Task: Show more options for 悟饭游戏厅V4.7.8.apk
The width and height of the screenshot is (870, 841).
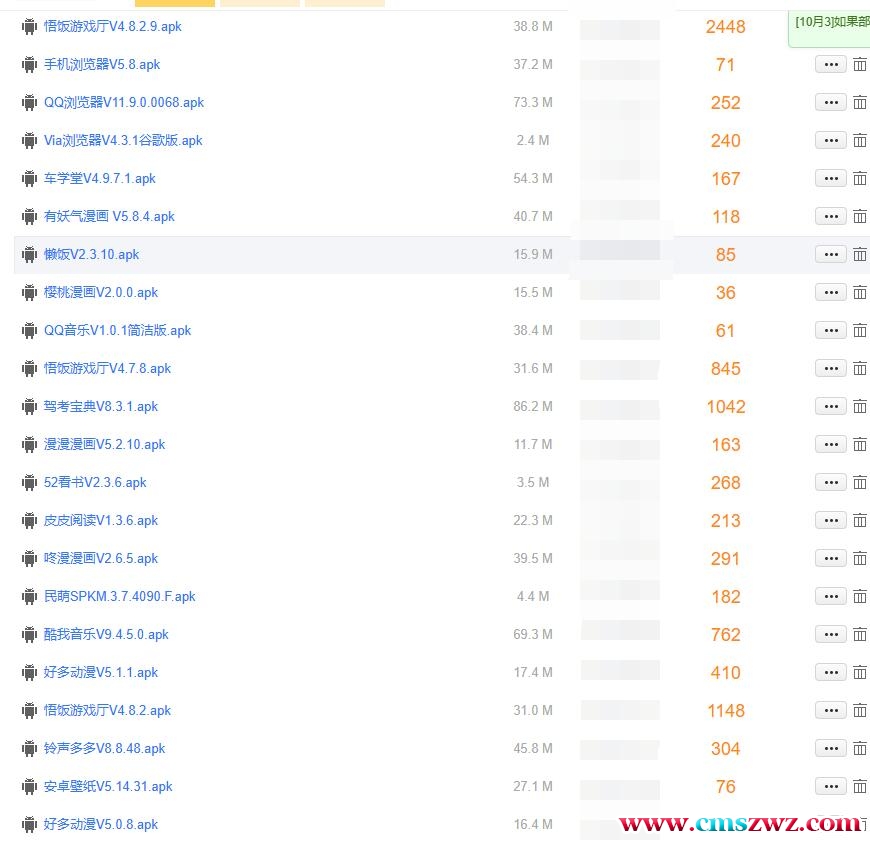Action: [831, 368]
